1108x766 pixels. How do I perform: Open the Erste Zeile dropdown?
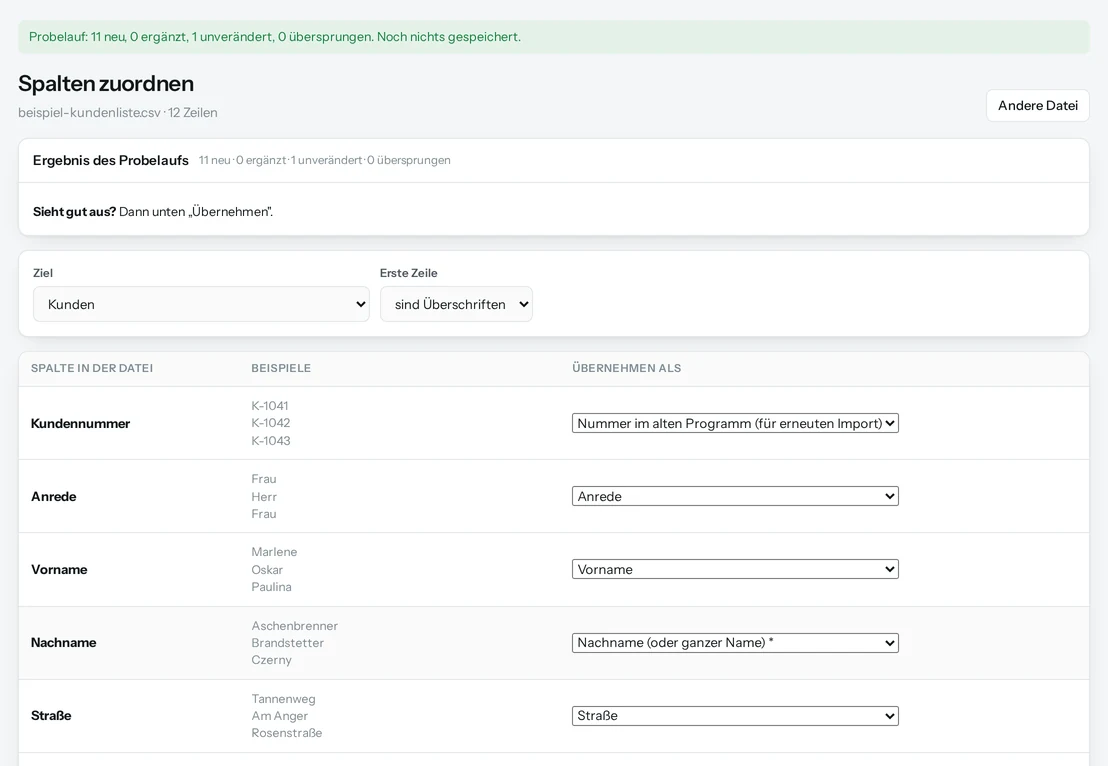(x=456, y=304)
